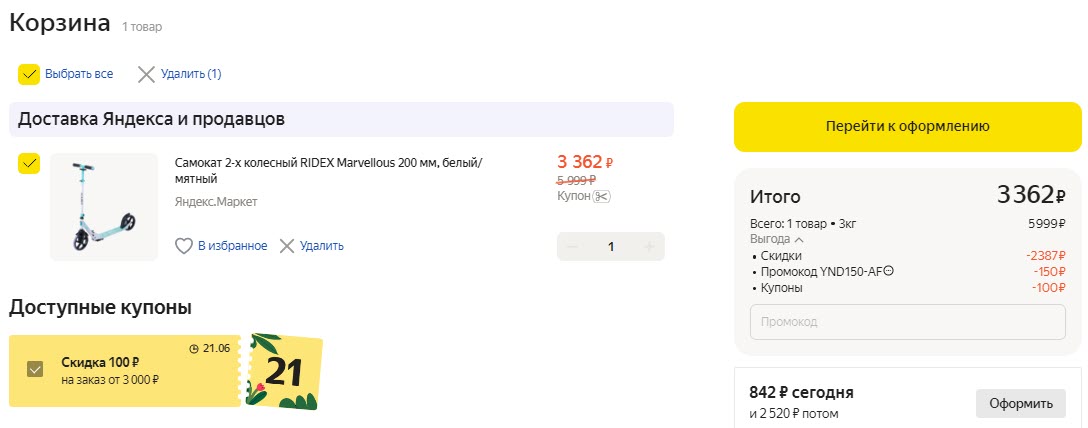Open the scooter product thumbnail image
Viewport: 1088px width, 428px height.
coord(104,207)
